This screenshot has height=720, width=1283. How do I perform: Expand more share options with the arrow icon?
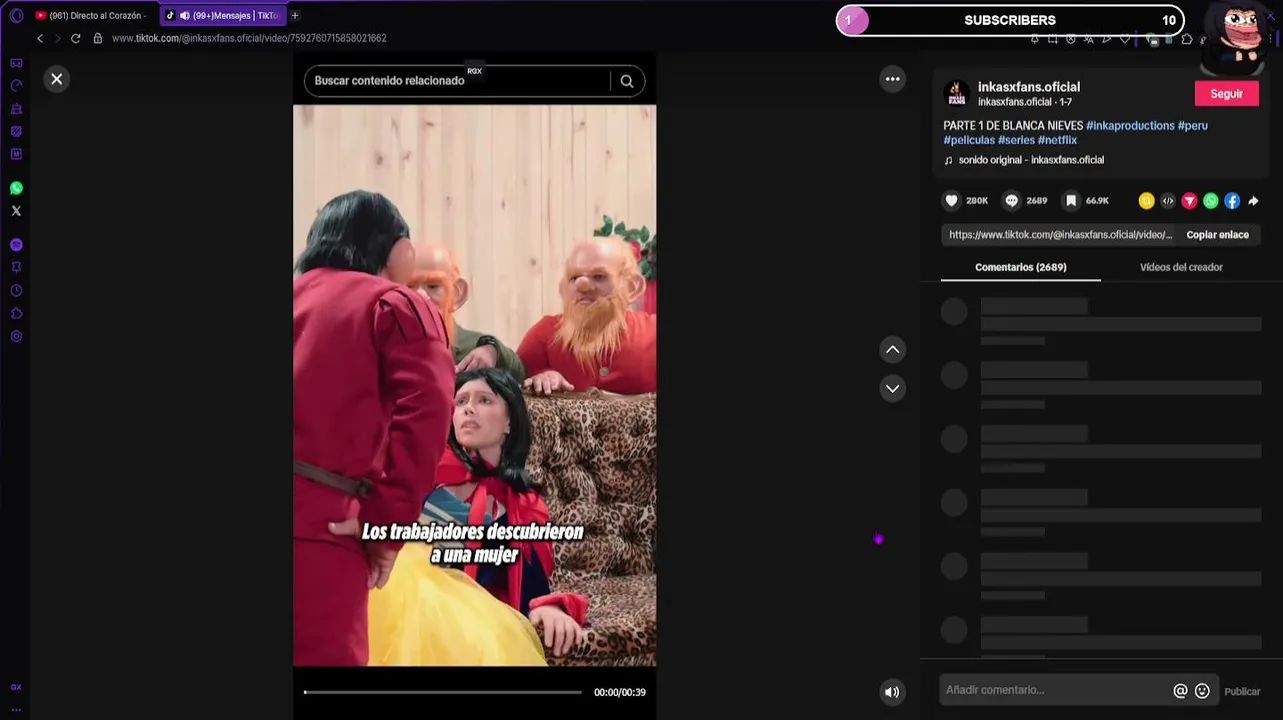(x=1253, y=201)
